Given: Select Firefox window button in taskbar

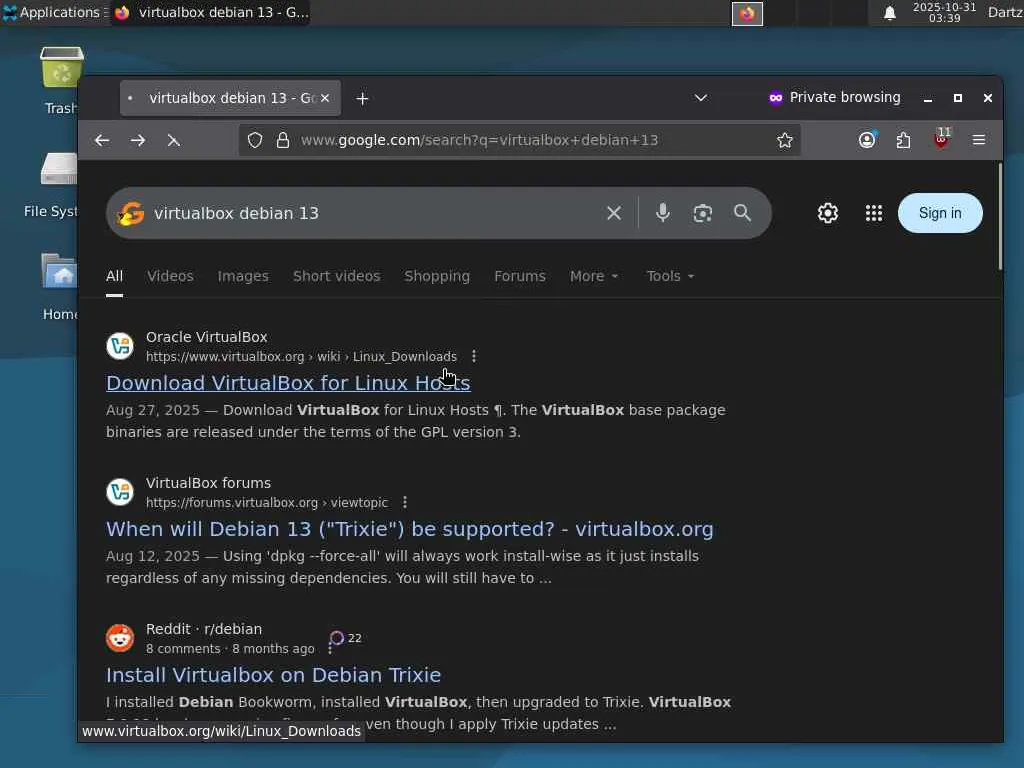Looking at the screenshot, I should 211,12.
